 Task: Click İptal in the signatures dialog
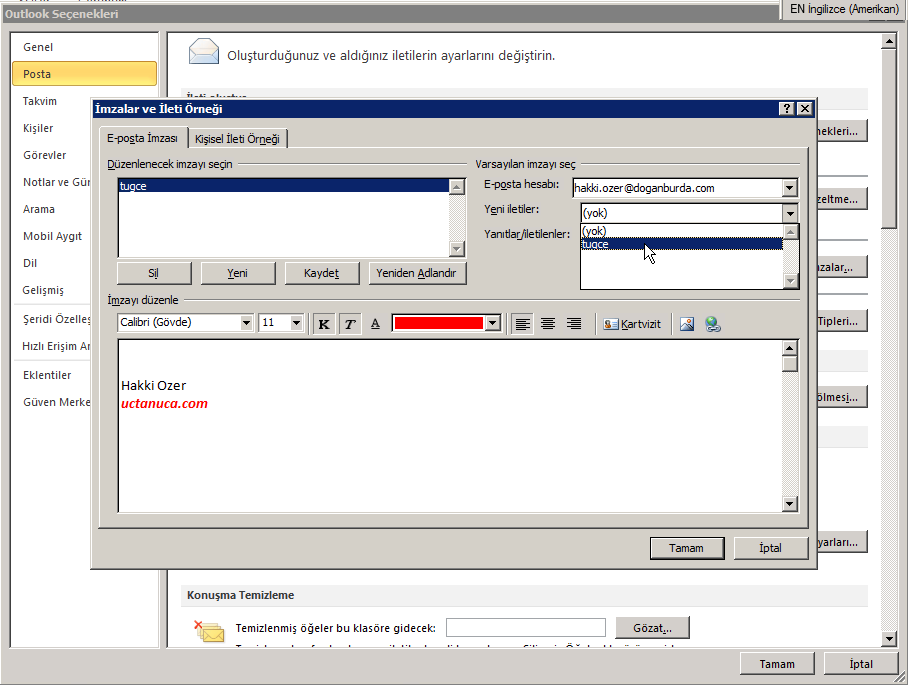tap(770, 548)
